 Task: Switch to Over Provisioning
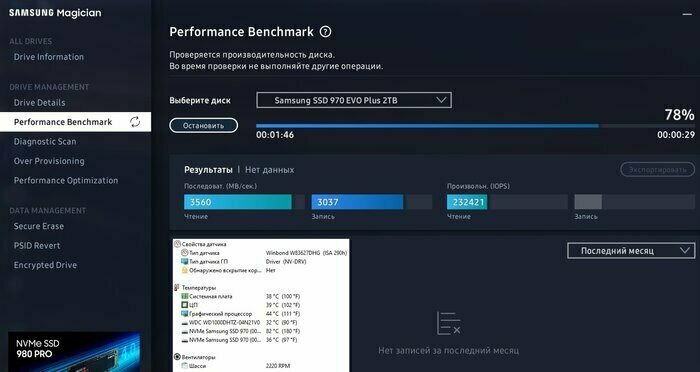coord(49,161)
